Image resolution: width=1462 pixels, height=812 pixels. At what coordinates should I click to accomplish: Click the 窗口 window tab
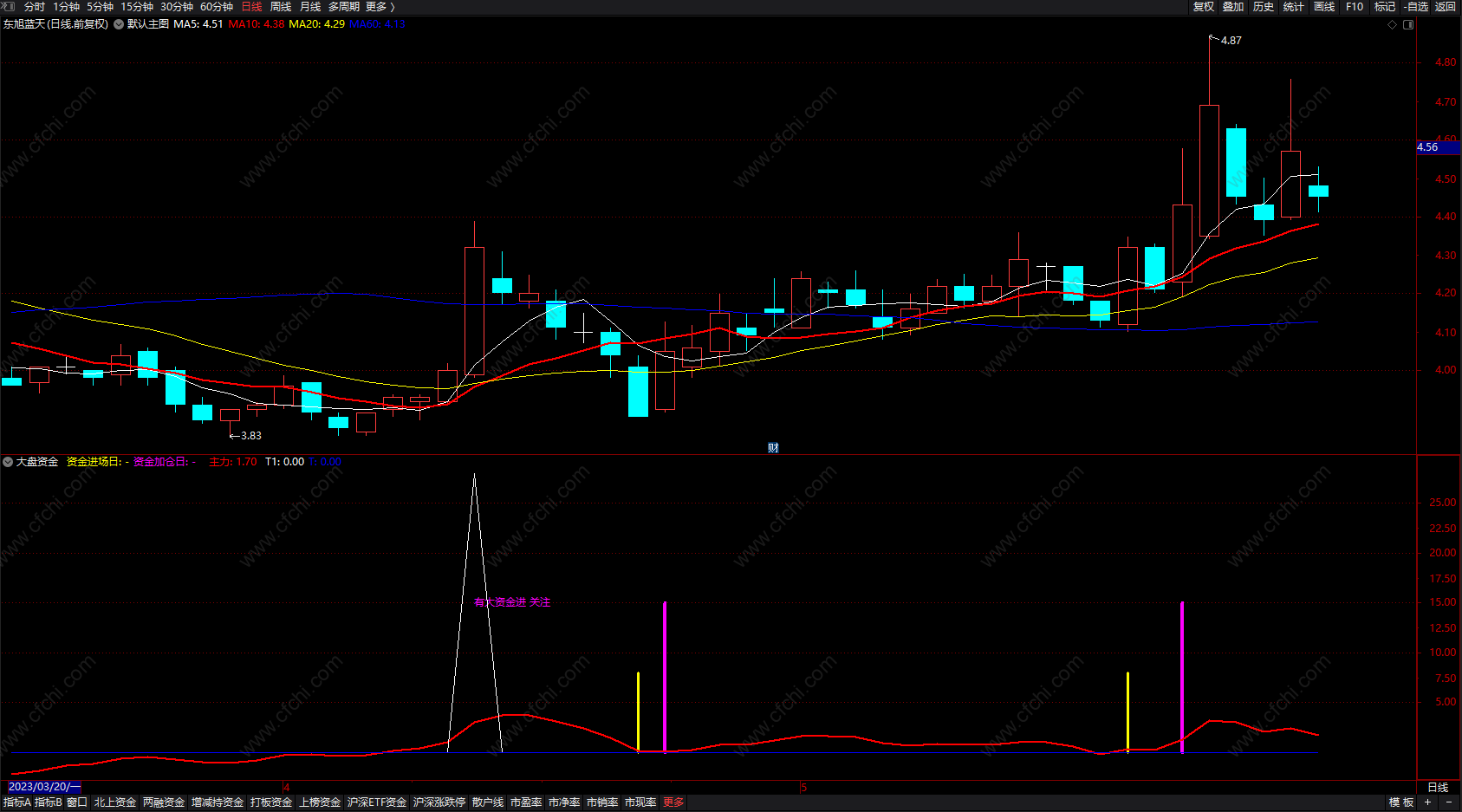click(x=77, y=802)
